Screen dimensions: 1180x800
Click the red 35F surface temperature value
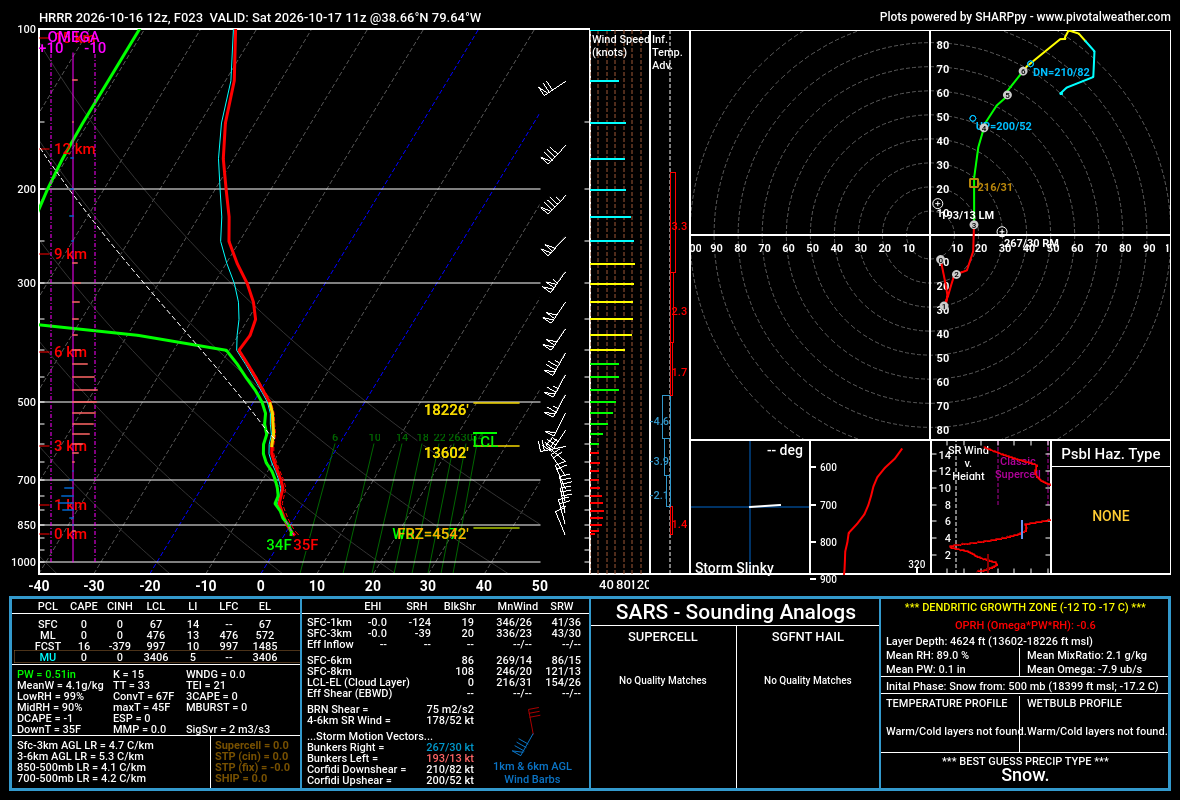[x=306, y=544]
